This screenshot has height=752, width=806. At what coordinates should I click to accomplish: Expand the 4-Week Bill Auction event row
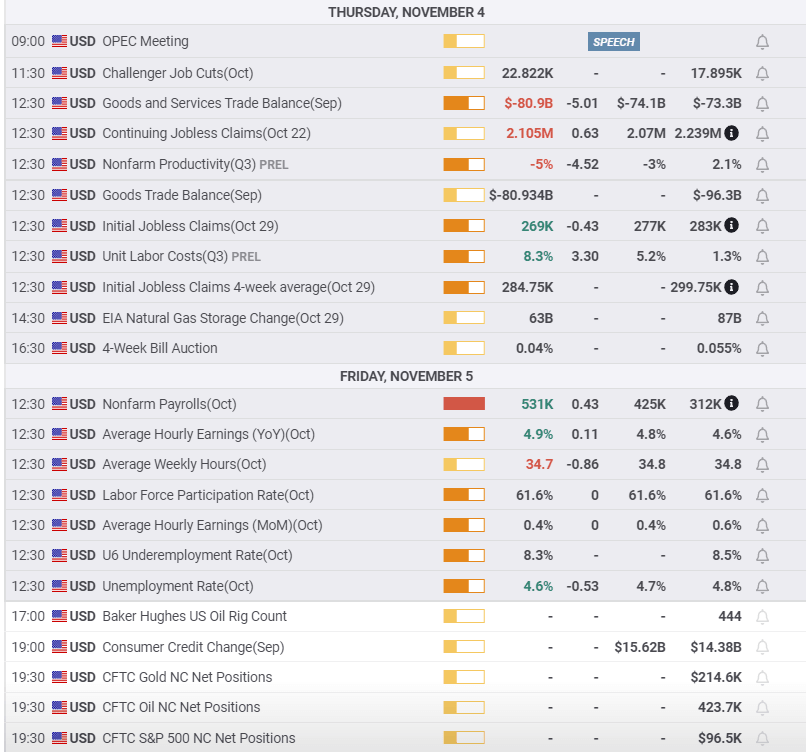[160, 348]
